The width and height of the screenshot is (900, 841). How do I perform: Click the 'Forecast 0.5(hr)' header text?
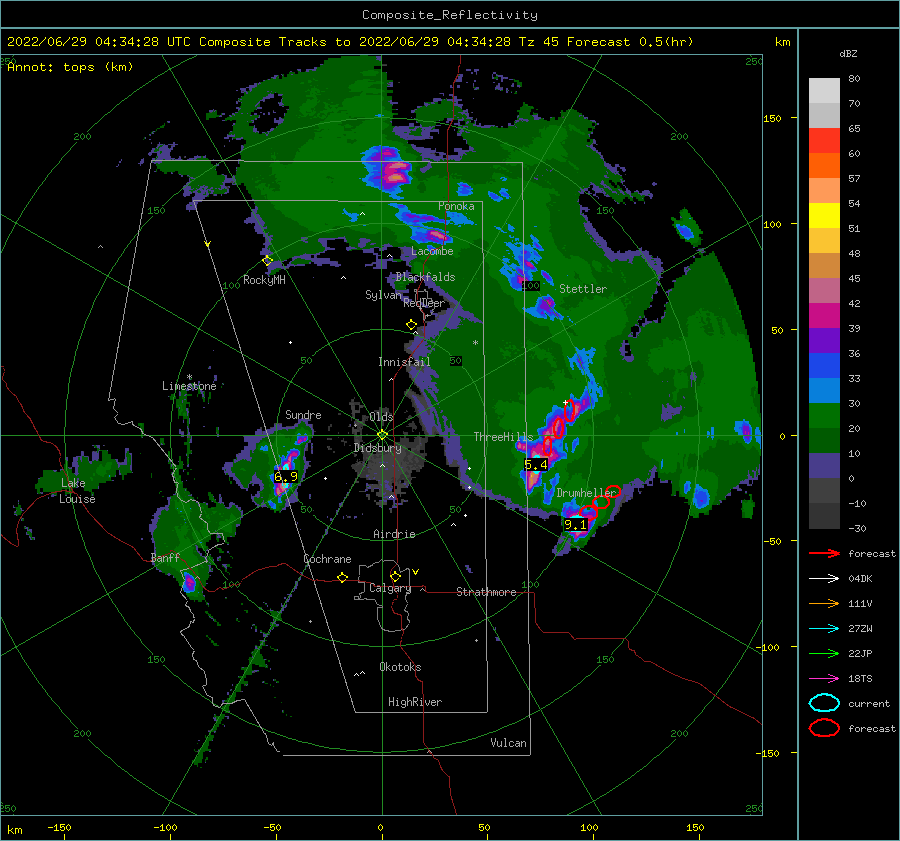click(x=630, y=42)
